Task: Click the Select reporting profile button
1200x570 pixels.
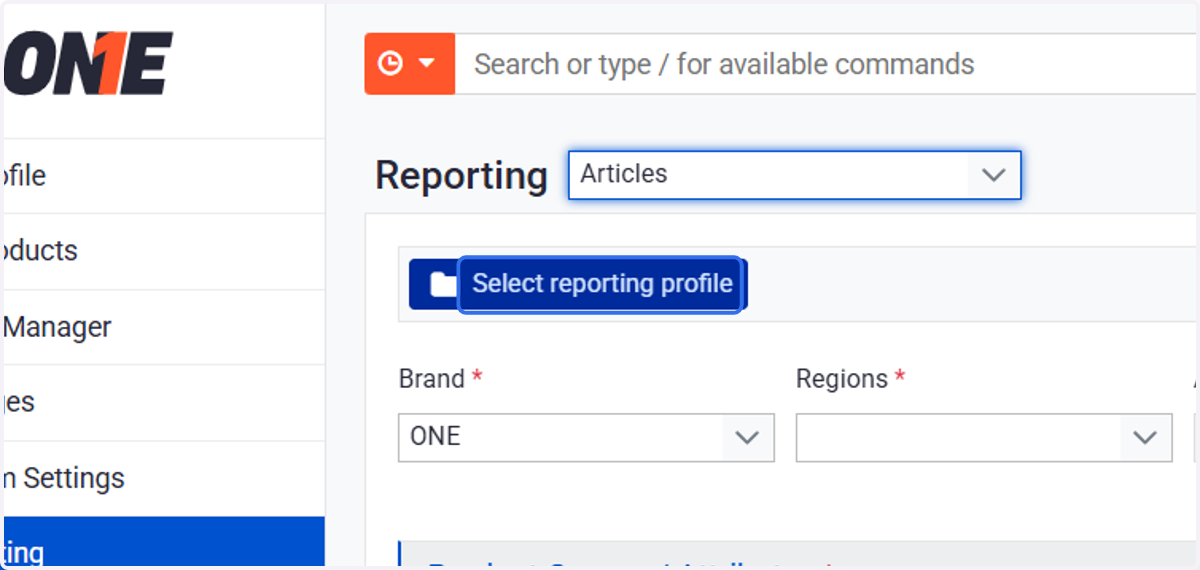Action: point(600,284)
